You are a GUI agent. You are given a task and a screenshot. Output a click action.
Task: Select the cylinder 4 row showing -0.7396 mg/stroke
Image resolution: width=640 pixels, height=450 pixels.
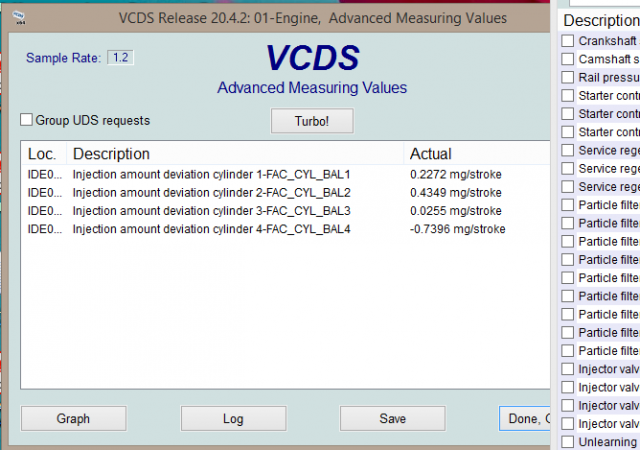pyautogui.click(x=212, y=229)
